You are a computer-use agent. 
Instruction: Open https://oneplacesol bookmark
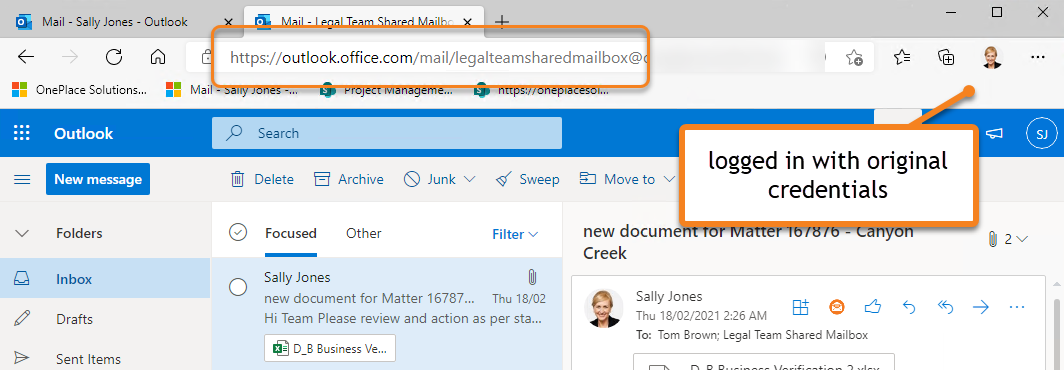tap(542, 90)
